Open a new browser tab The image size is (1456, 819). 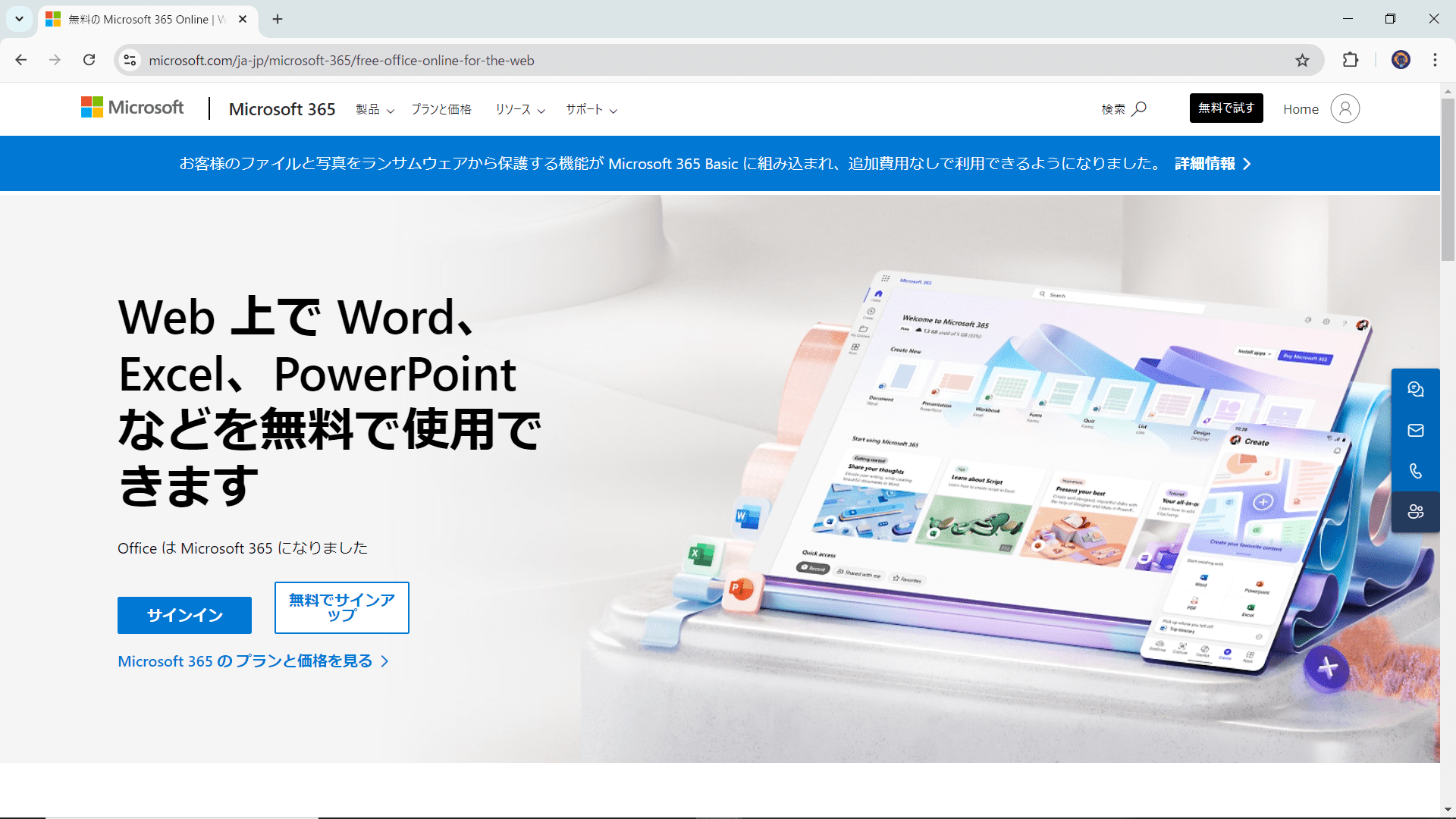[278, 19]
